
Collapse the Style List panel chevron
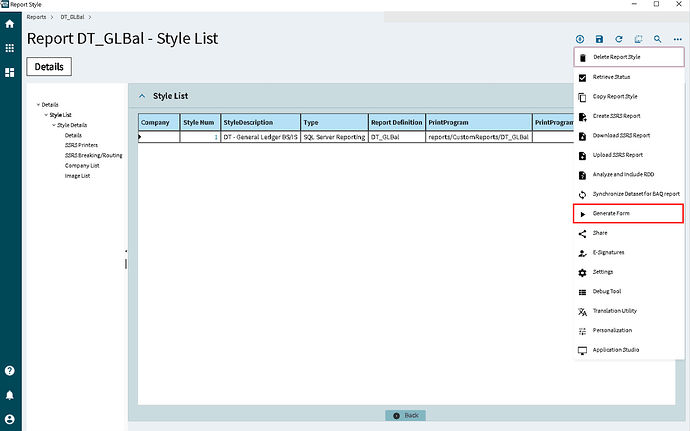(142, 96)
